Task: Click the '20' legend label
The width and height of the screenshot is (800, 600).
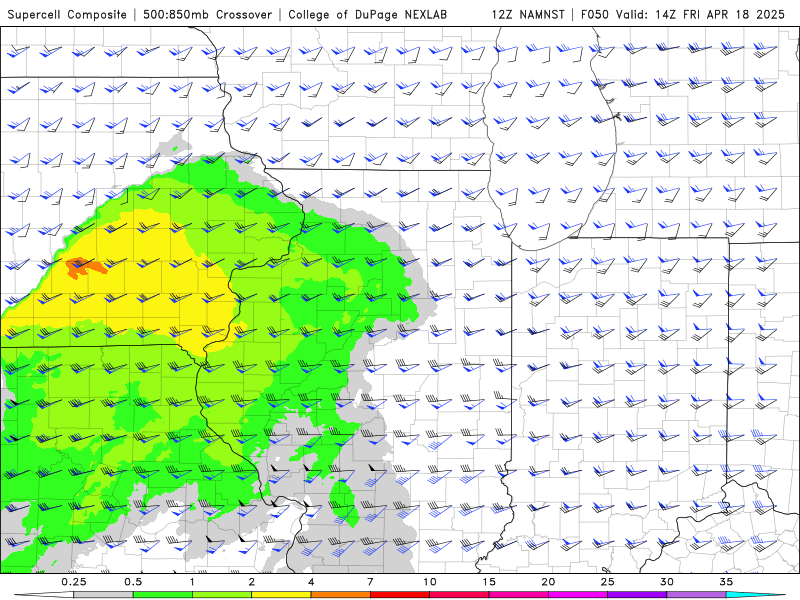Action: tap(548, 582)
